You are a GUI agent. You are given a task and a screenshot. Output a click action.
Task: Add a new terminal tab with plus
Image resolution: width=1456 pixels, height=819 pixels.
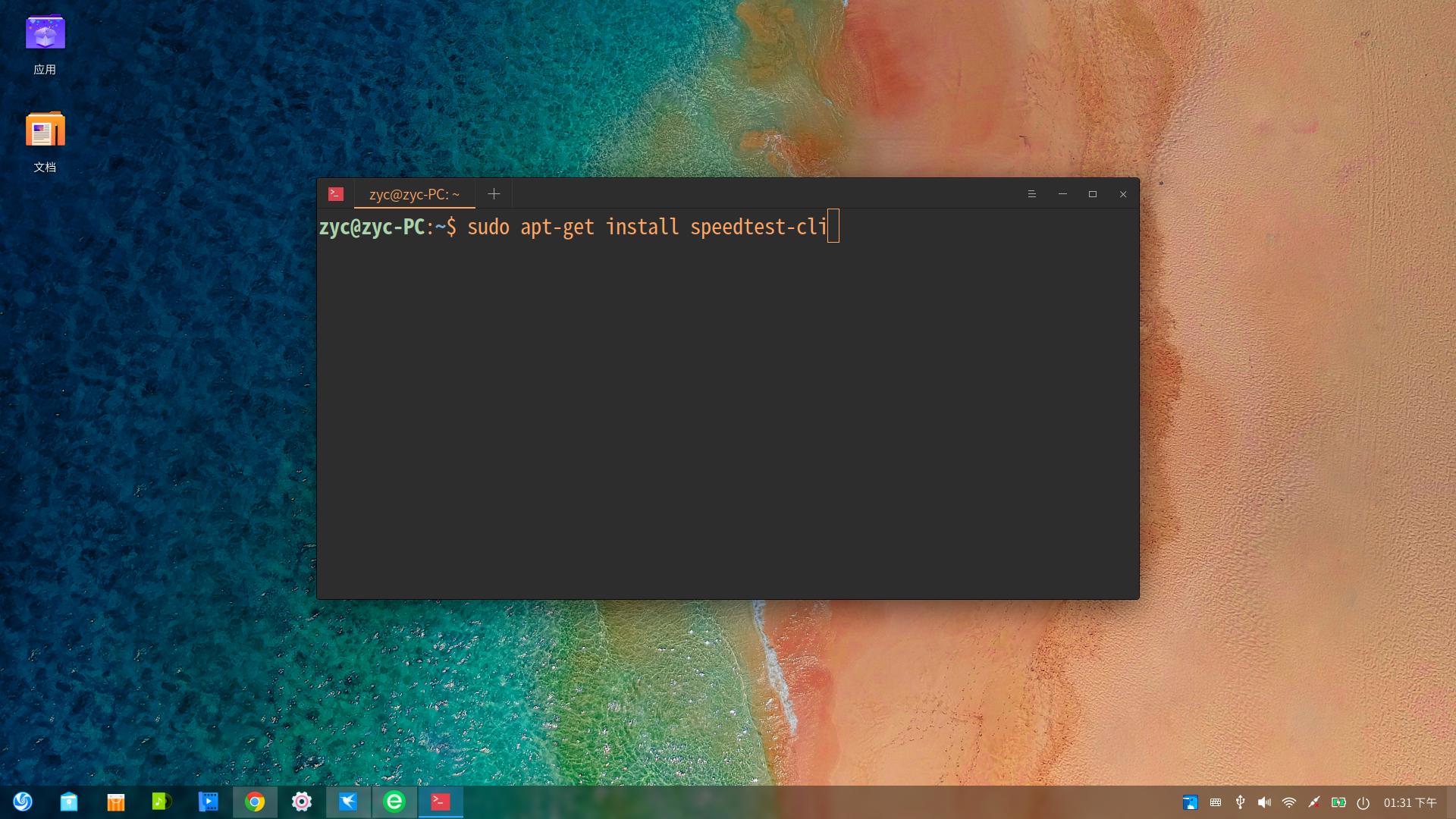pyautogui.click(x=494, y=194)
